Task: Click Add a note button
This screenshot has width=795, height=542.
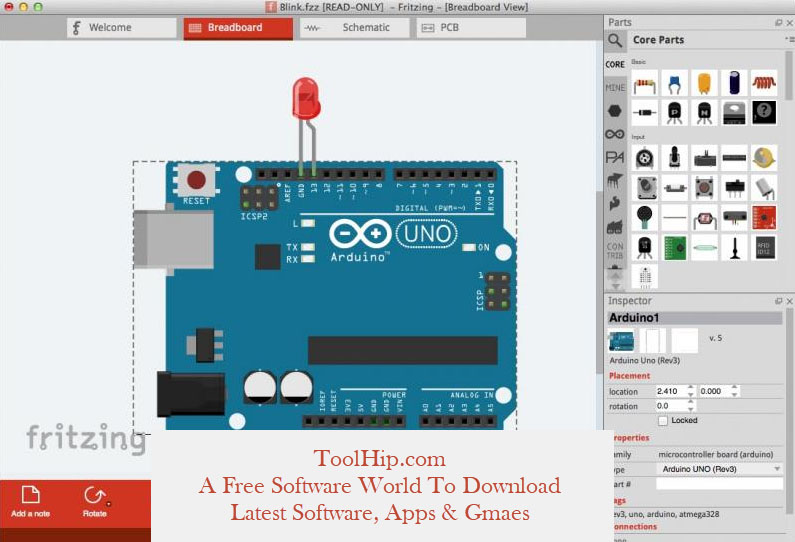Action: coord(30,501)
